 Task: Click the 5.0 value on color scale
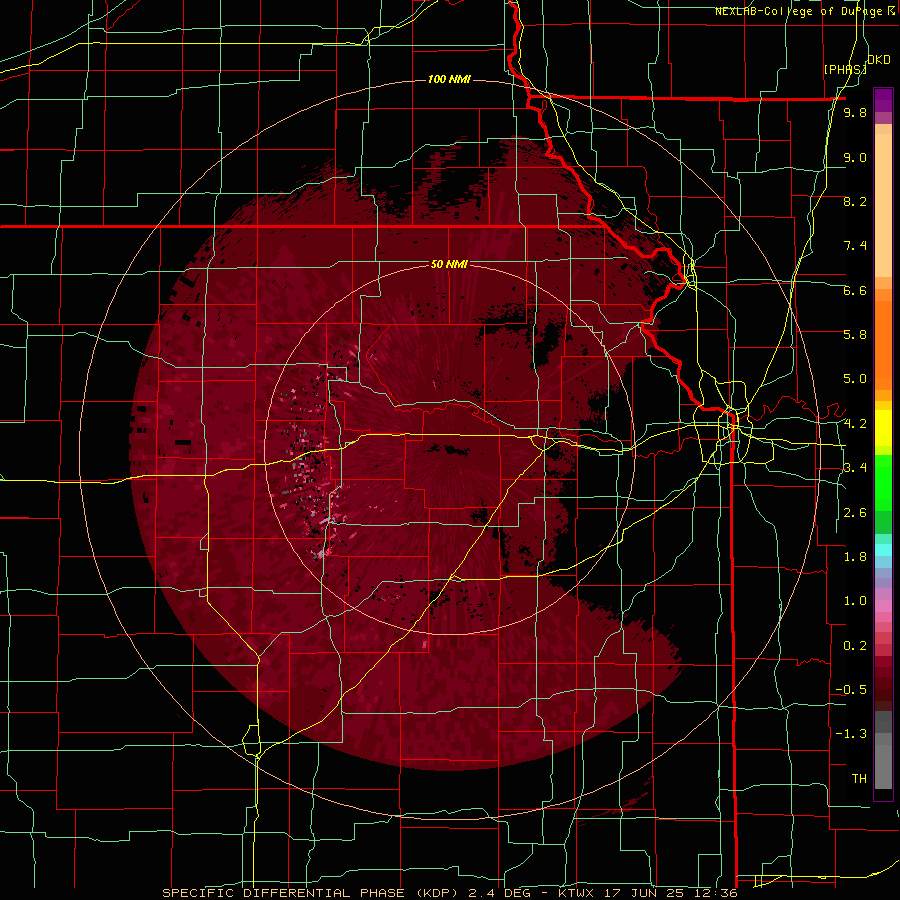point(855,379)
